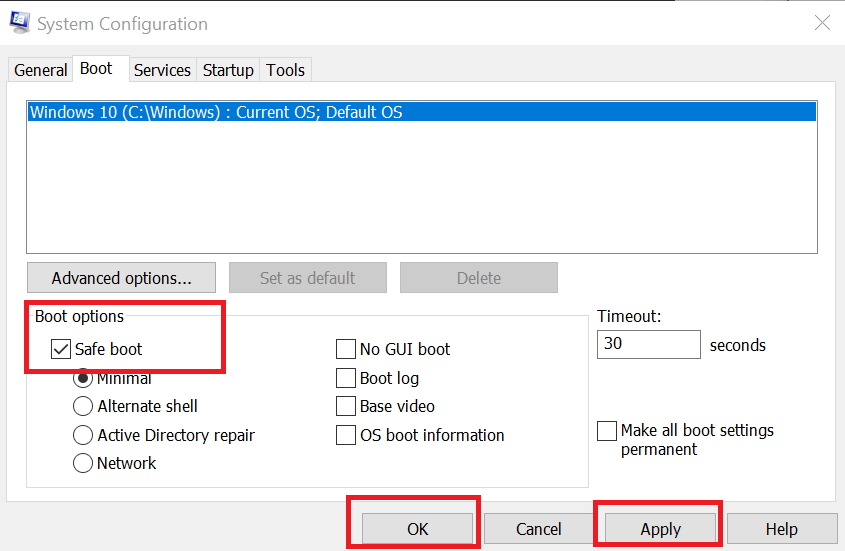Go to the Startup tab

[x=228, y=70]
